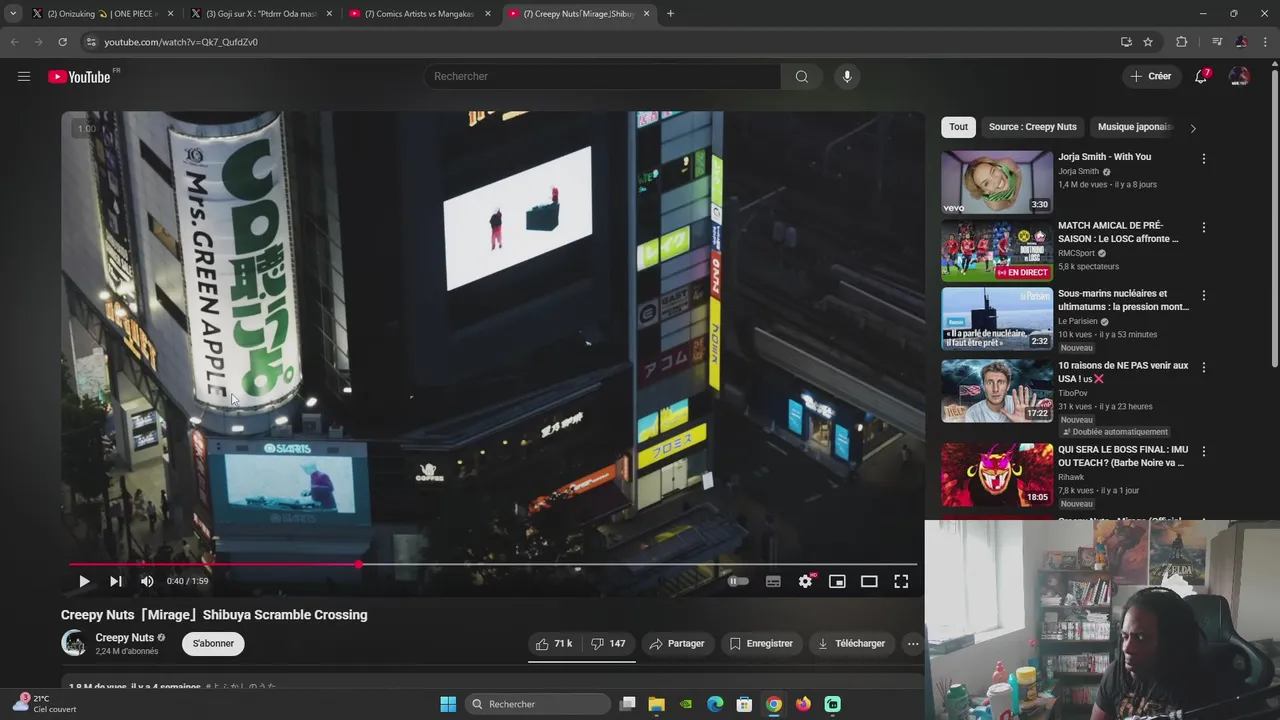Image resolution: width=1280 pixels, height=720 pixels.
Task: Open the Chrome extensions puzzle icon
Action: [1181, 42]
